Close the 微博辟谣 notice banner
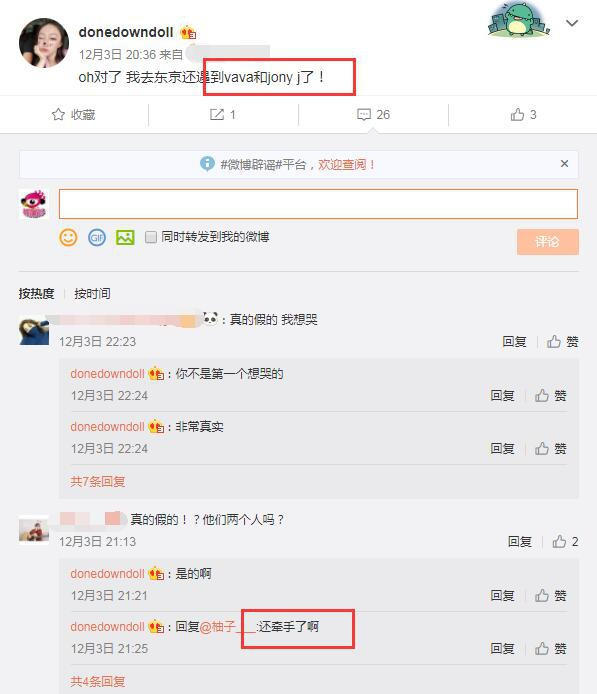 coord(564,164)
